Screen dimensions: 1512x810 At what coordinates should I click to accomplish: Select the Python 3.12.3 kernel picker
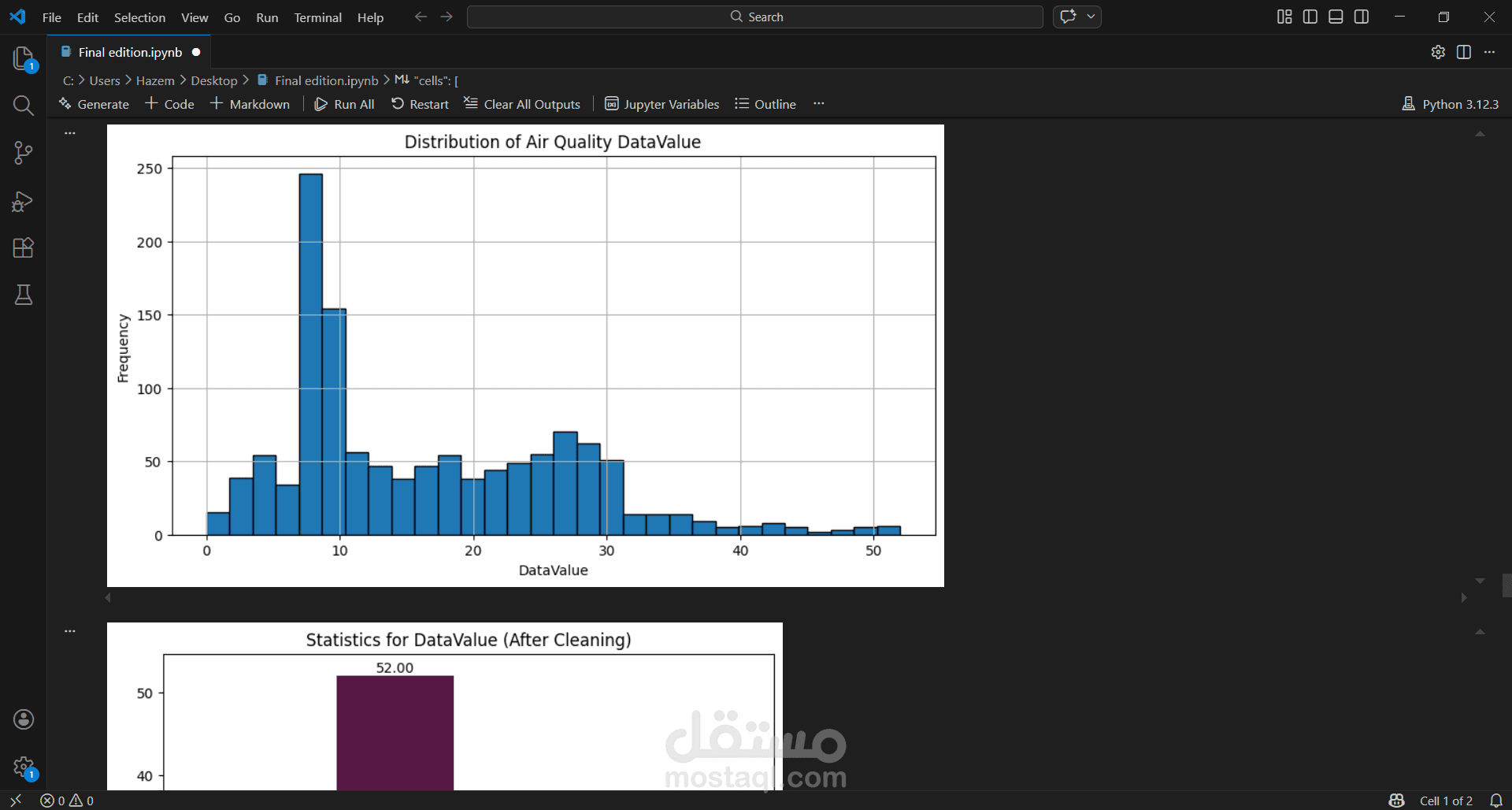1451,104
